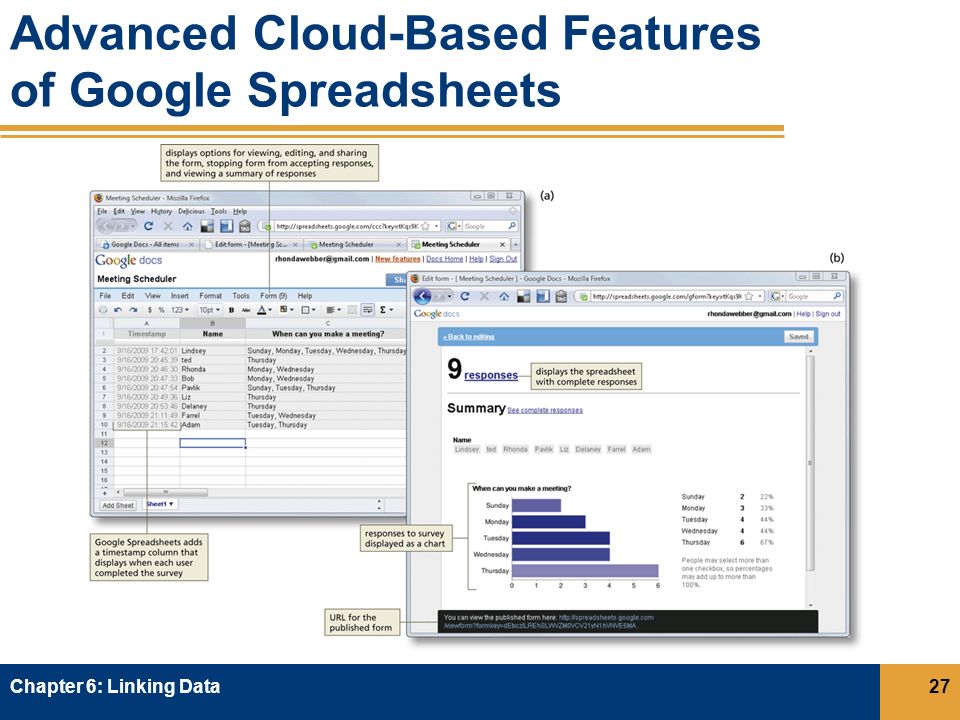
Task: Open search engine dropdown in Meeting Scheduler window
Action: (x=452, y=226)
